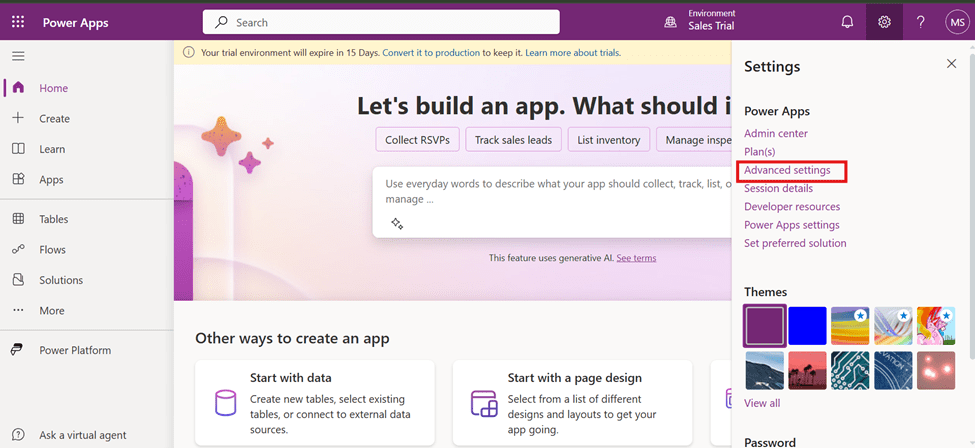Click the MS account avatar
The image size is (975, 448).
tap(956, 22)
